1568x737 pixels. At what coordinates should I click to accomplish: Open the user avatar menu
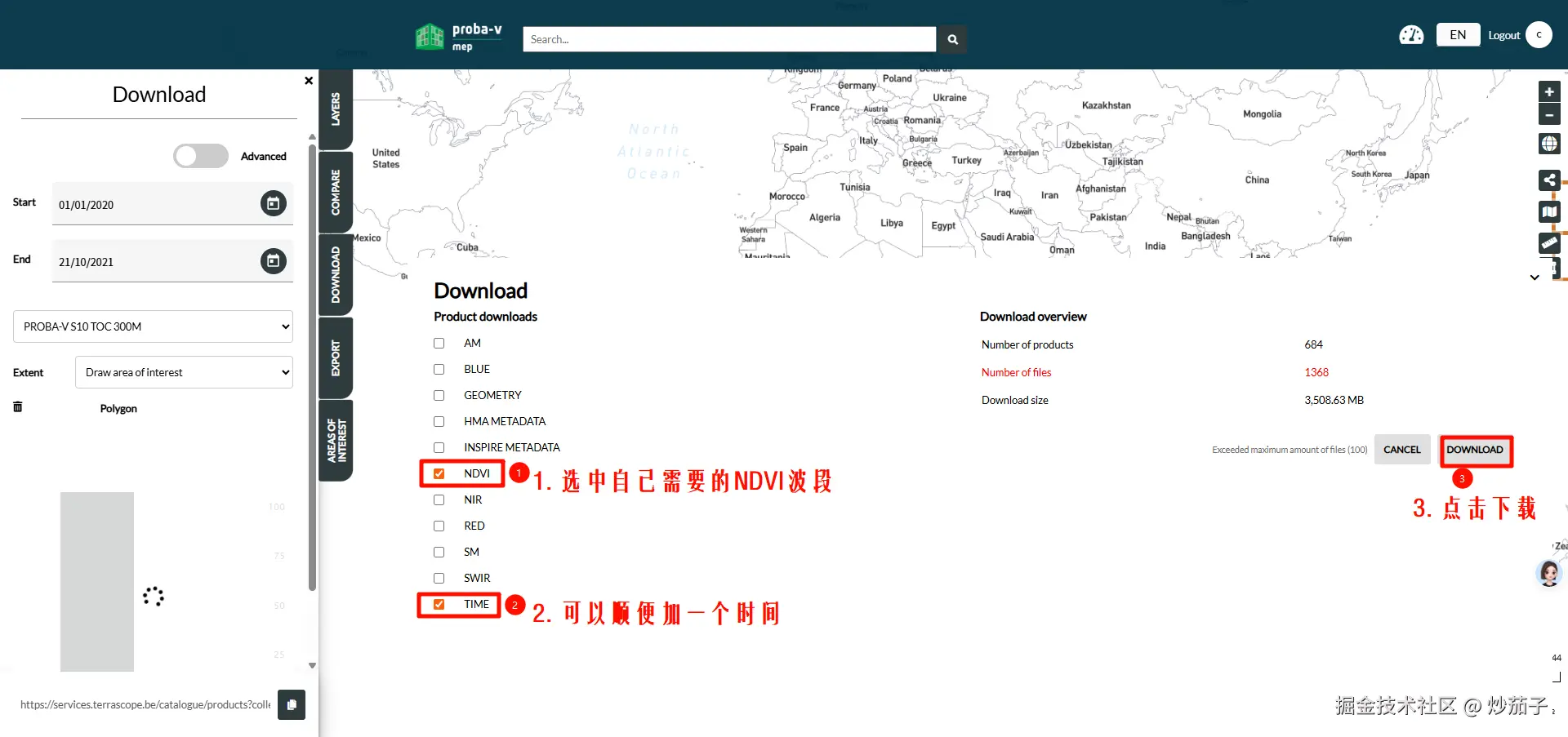[1539, 35]
